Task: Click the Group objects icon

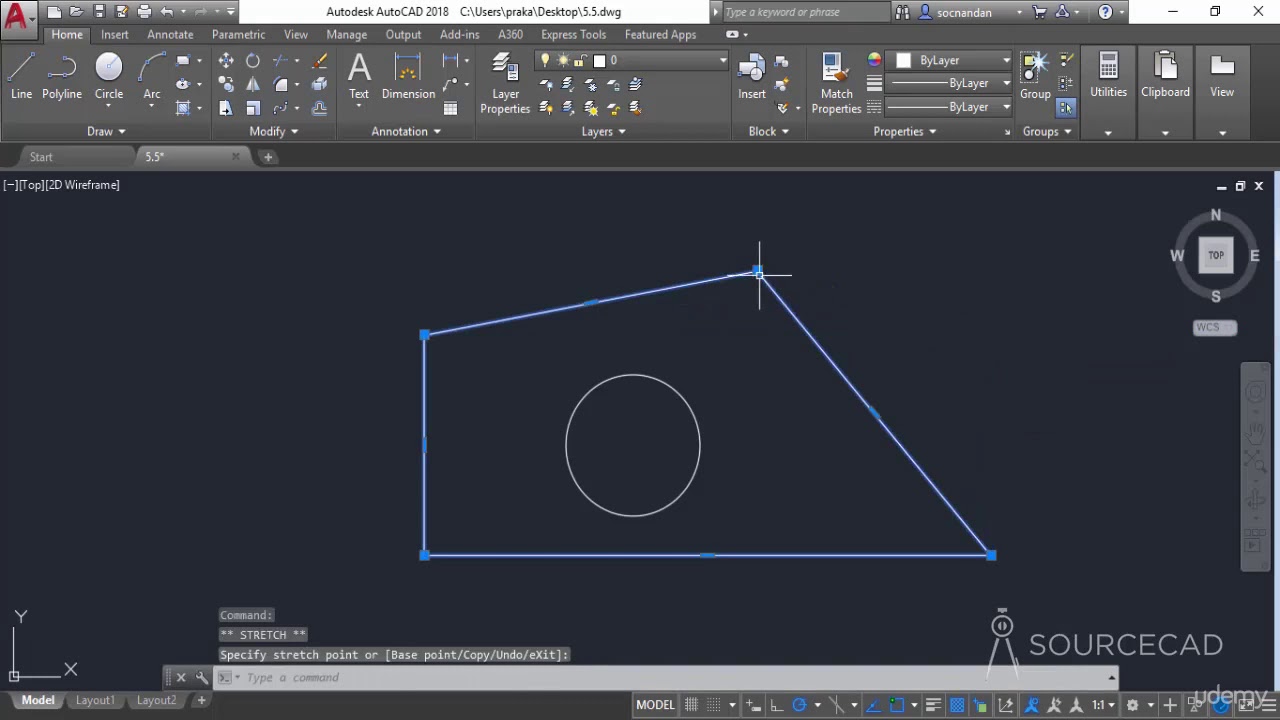Action: pos(1035,76)
